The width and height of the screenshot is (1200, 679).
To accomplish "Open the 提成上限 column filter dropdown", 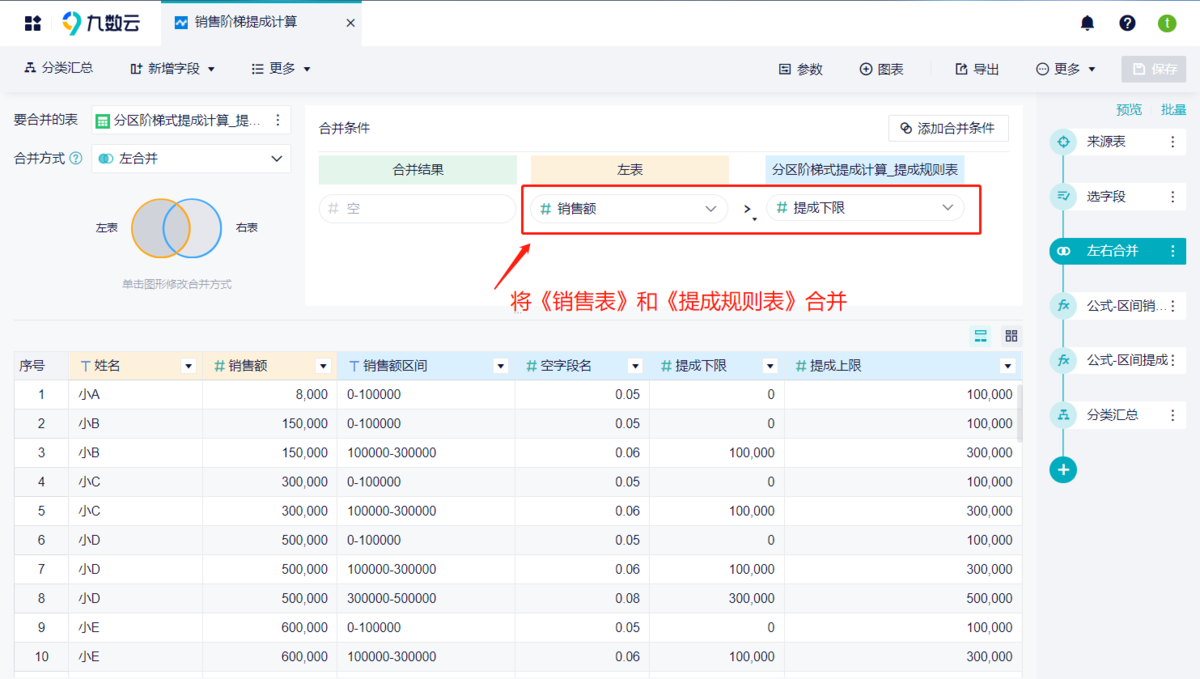I will (1008, 367).
